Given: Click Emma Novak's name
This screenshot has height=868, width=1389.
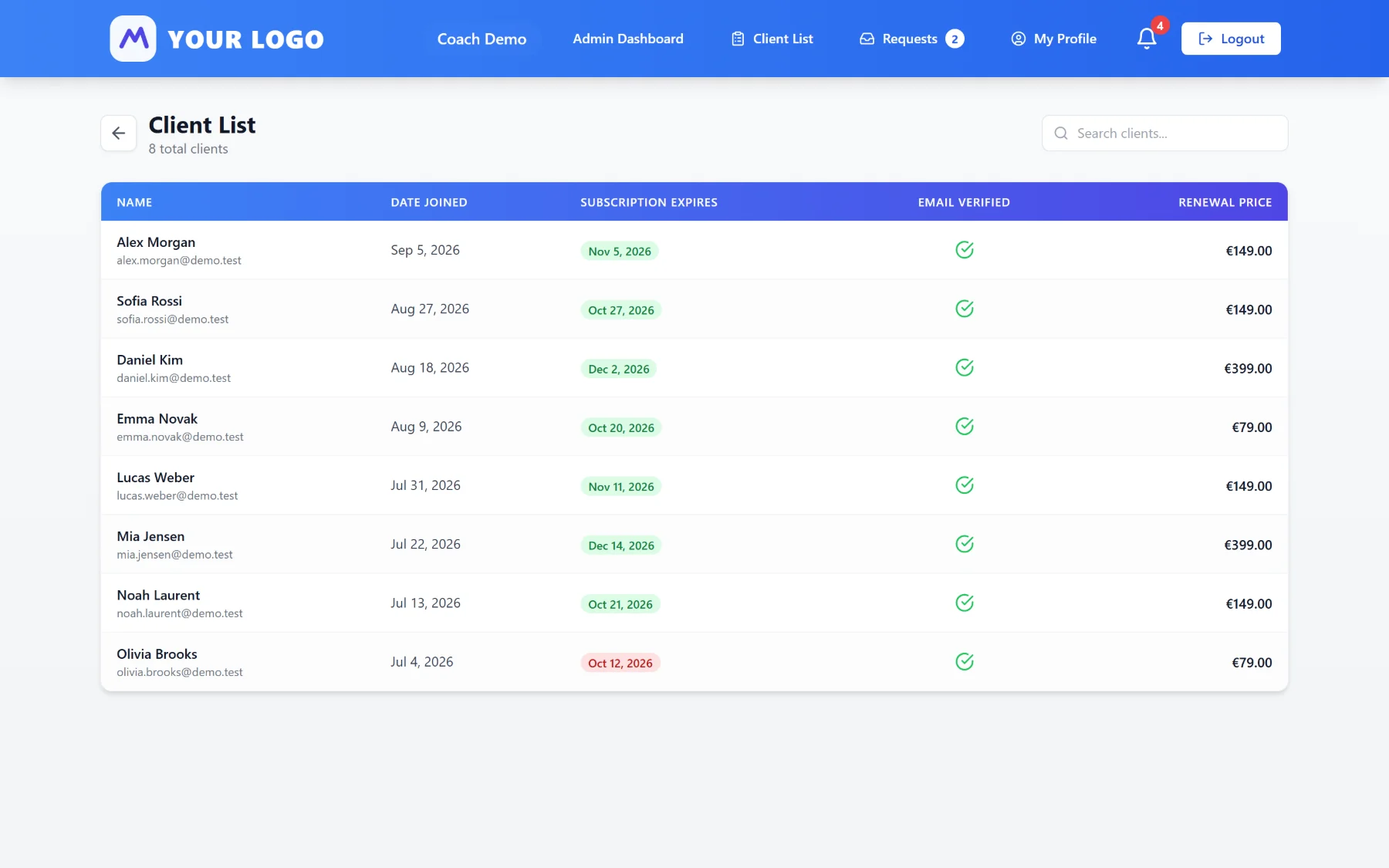Looking at the screenshot, I should (157, 419).
